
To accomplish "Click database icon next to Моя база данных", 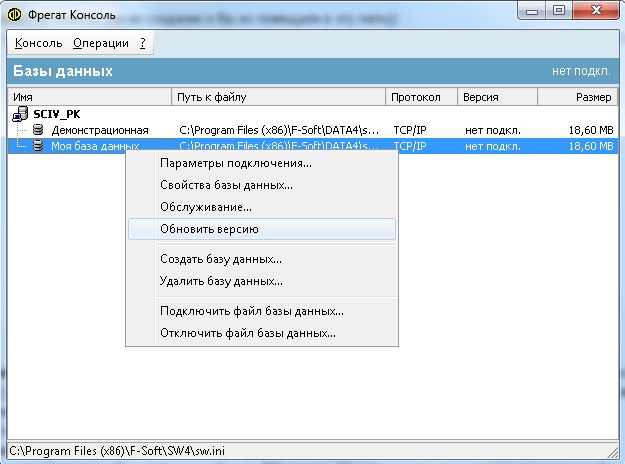I will pyautogui.click(x=38, y=145).
